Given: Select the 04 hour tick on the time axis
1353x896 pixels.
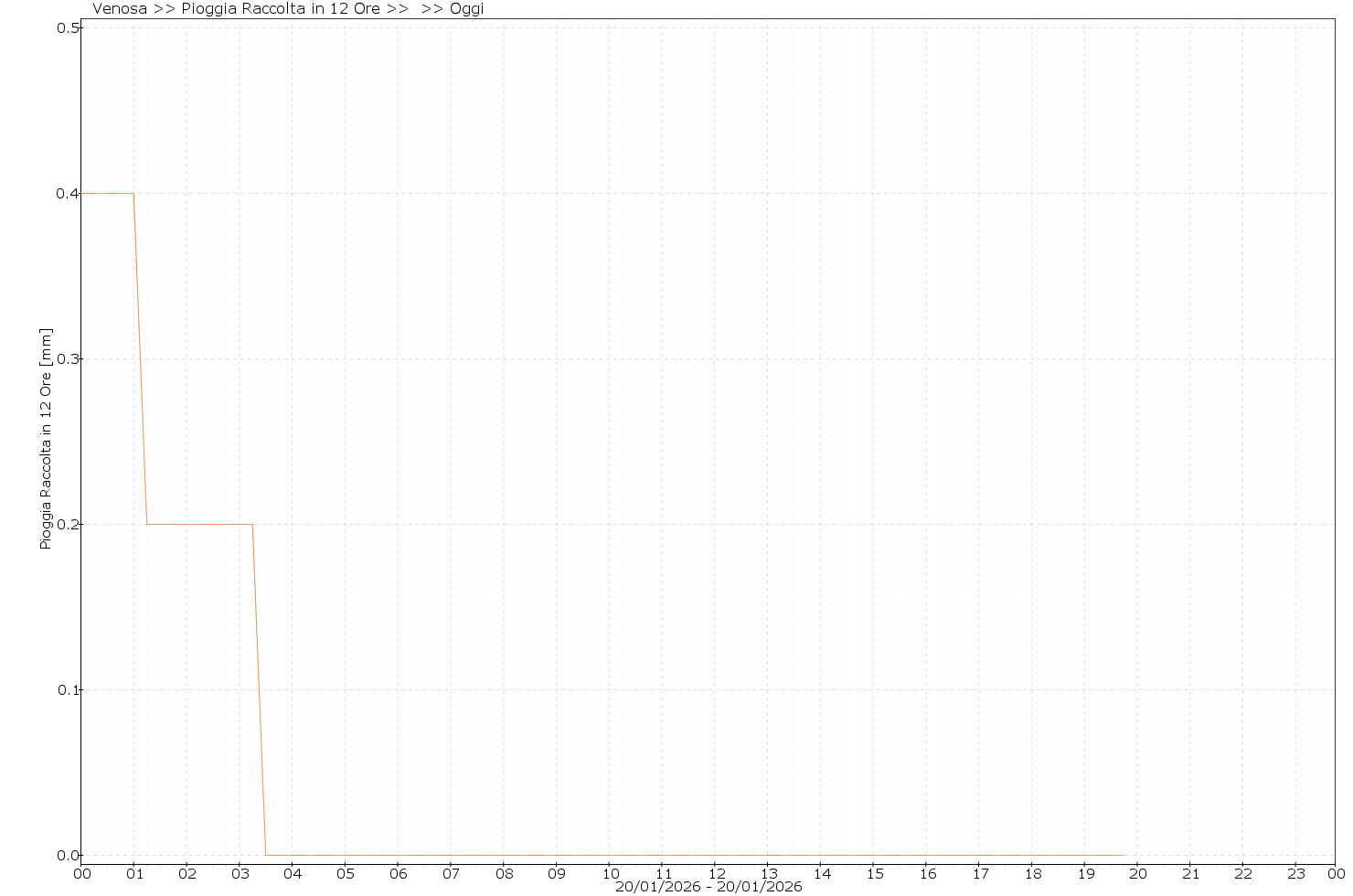Looking at the screenshot, I should click(x=293, y=873).
